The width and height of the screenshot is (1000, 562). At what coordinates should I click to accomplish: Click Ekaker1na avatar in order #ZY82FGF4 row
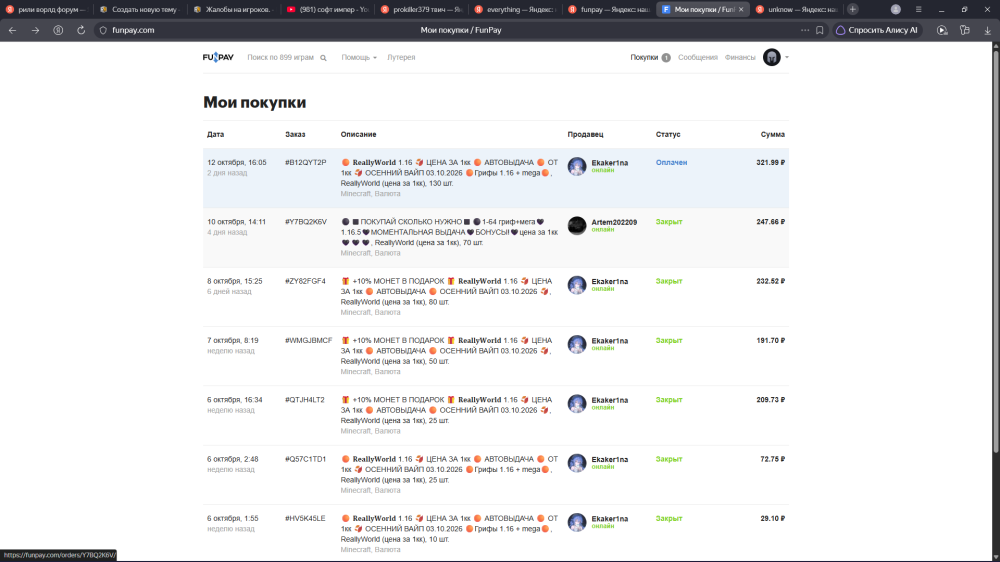(577, 285)
